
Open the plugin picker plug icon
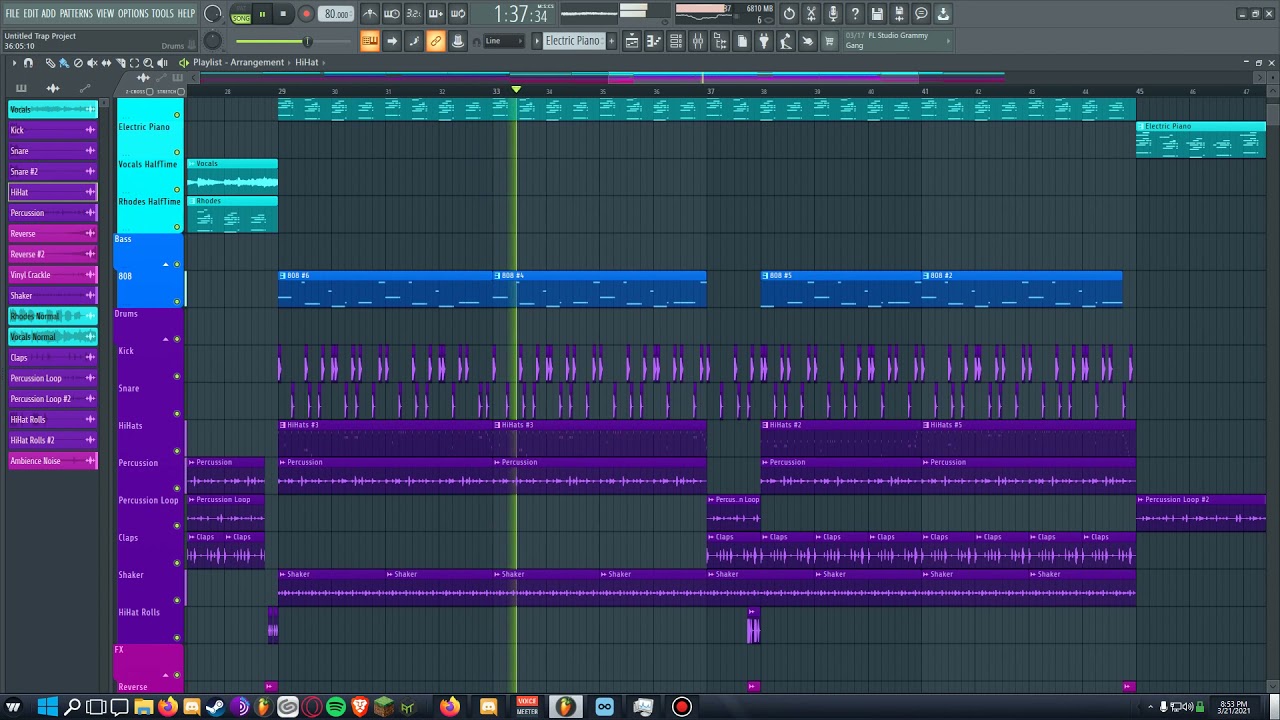[764, 41]
